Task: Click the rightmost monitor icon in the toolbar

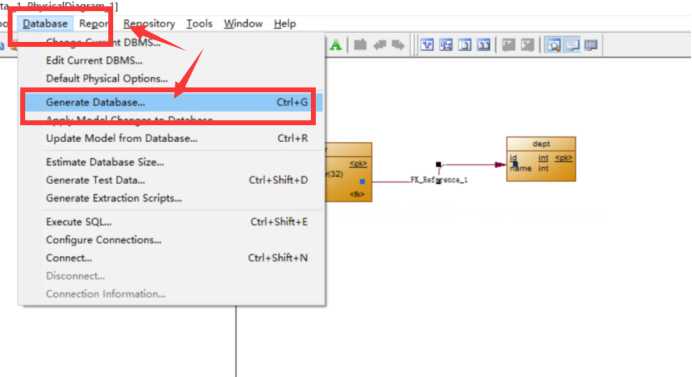Action: pos(590,45)
